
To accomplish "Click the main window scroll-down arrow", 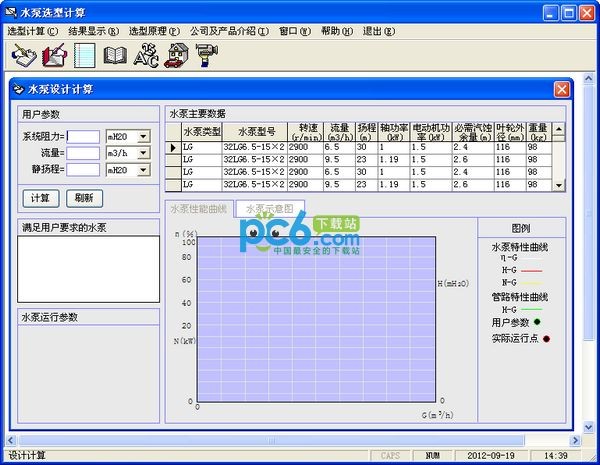I will click(x=589, y=427).
